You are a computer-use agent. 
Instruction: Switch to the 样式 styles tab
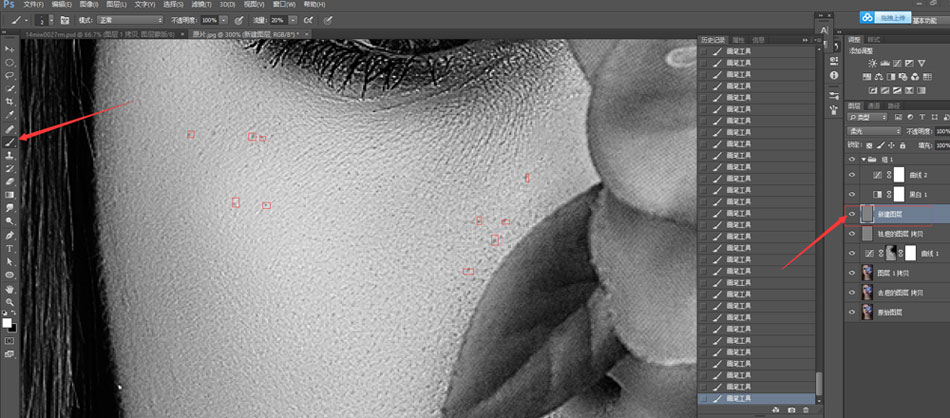pyautogui.click(x=874, y=39)
